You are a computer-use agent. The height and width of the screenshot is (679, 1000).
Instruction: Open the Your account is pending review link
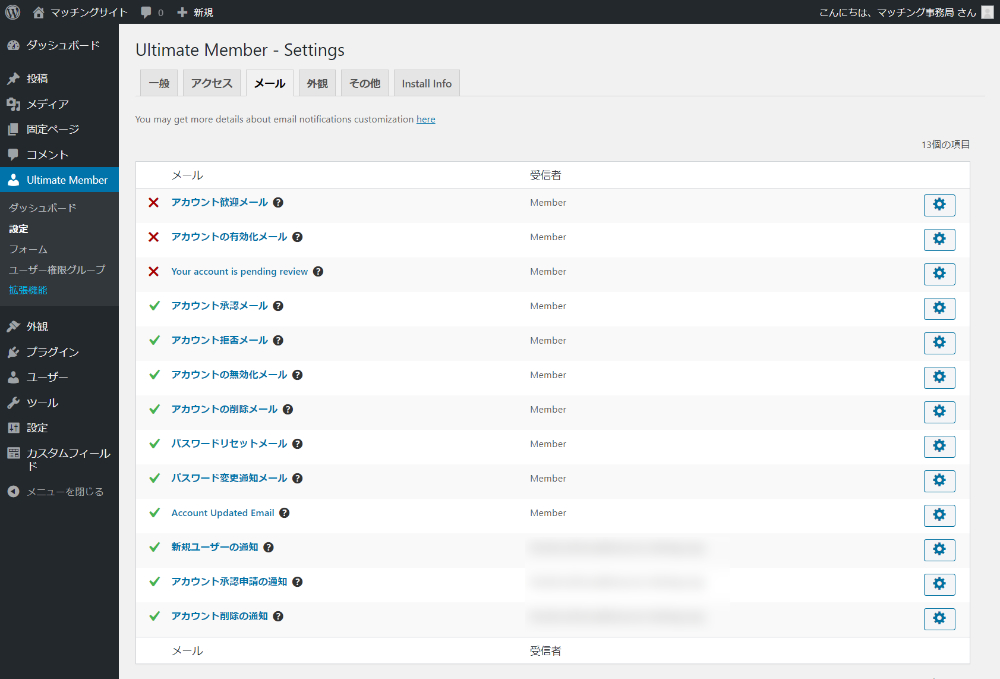pyautogui.click(x=240, y=272)
